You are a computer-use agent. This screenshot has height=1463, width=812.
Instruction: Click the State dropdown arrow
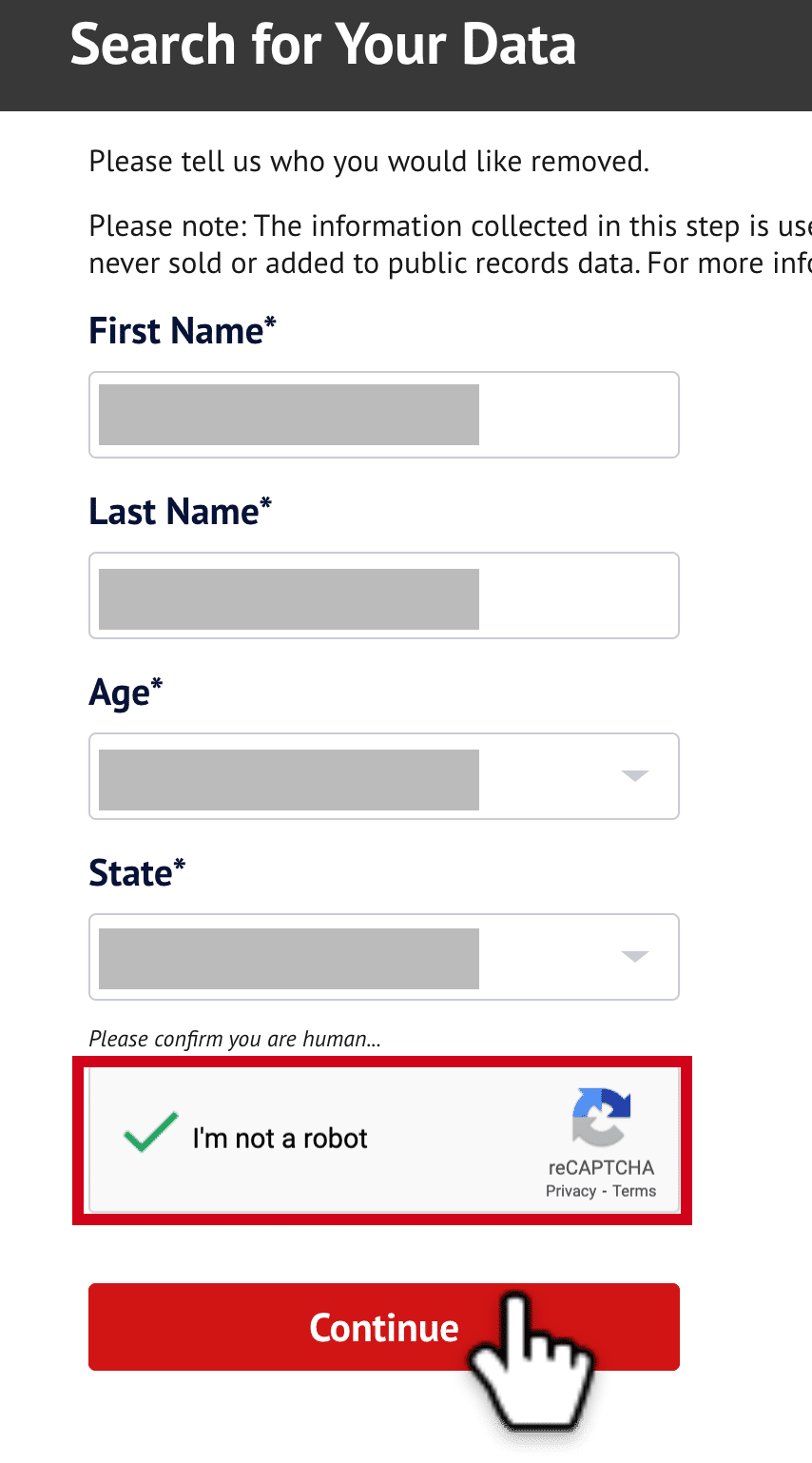click(x=634, y=956)
